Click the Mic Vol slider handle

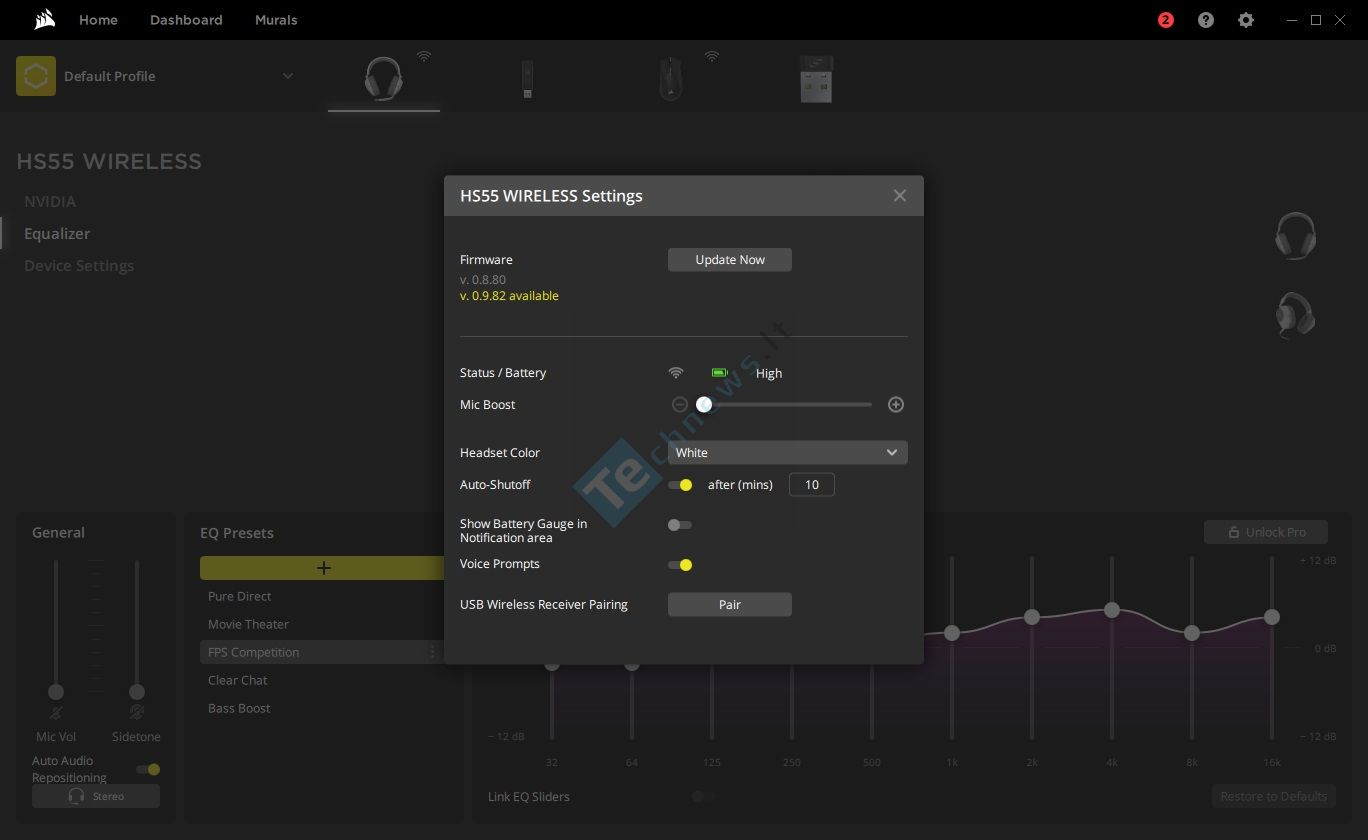coord(56,692)
